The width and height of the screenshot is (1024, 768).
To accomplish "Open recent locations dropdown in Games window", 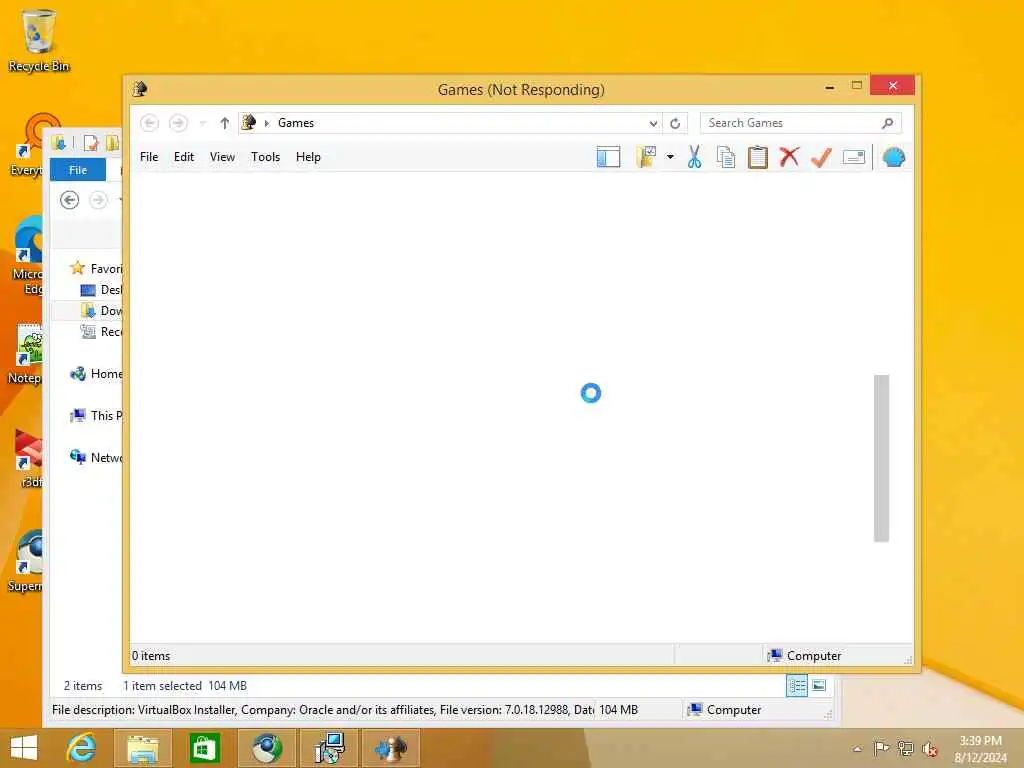I will pyautogui.click(x=202, y=123).
